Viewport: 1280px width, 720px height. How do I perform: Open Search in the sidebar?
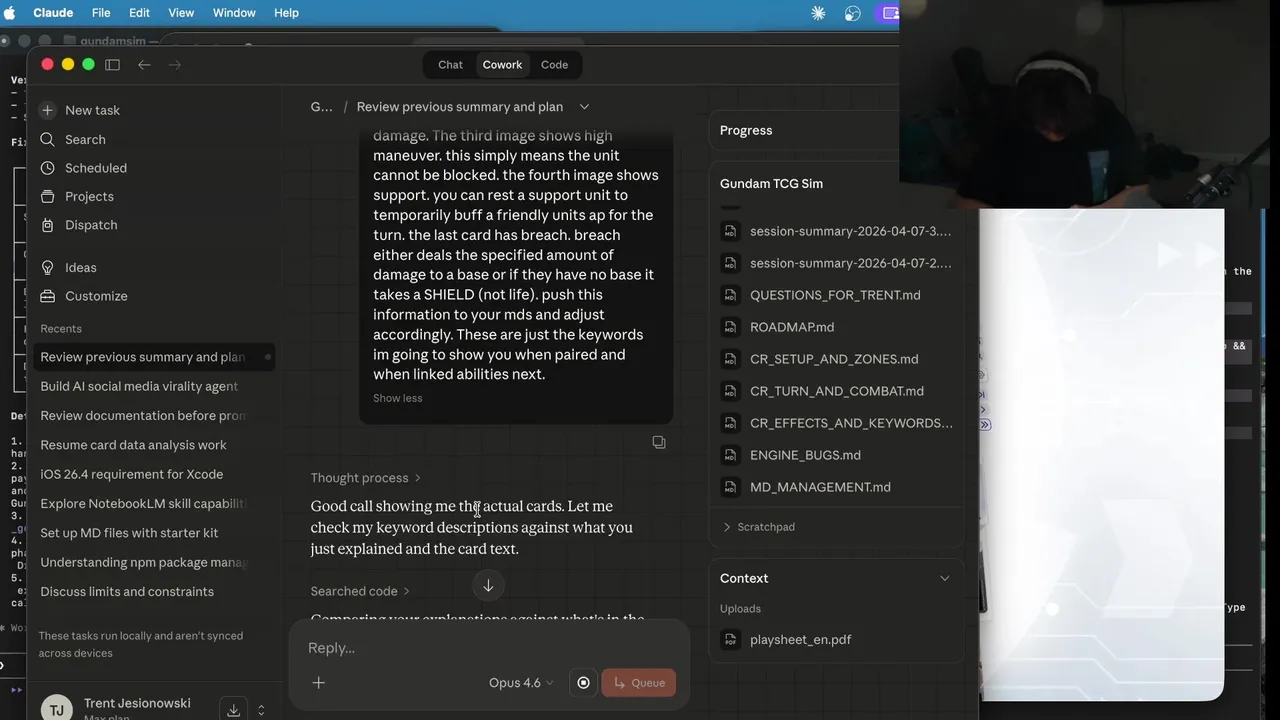coord(85,139)
